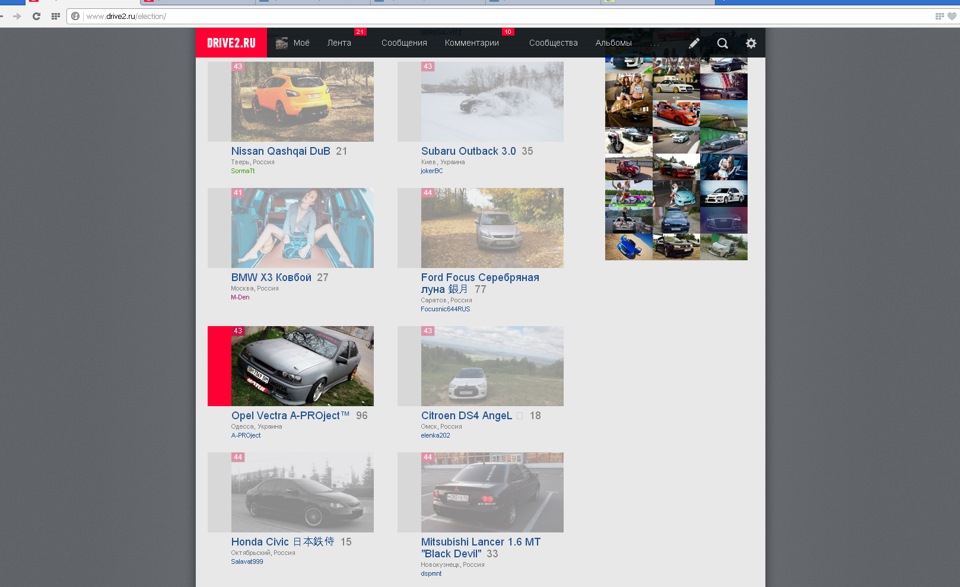Screen dimensions: 960x587
Task: Open the BMW X3 Ковбой photo
Action: point(302,228)
